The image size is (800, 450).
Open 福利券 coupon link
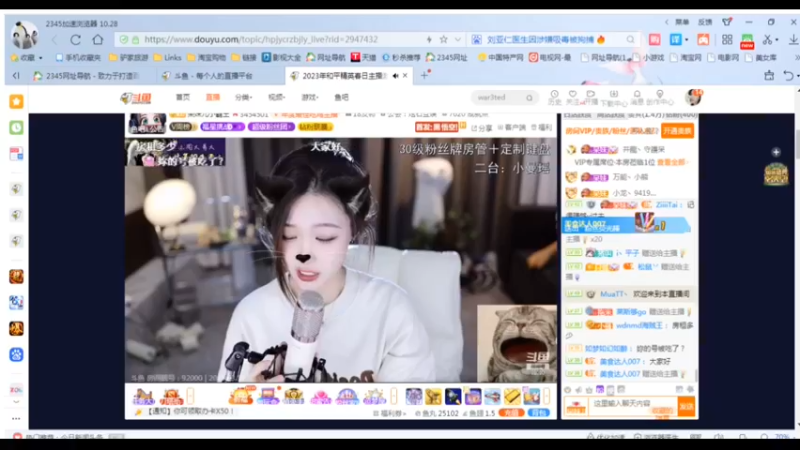point(390,413)
